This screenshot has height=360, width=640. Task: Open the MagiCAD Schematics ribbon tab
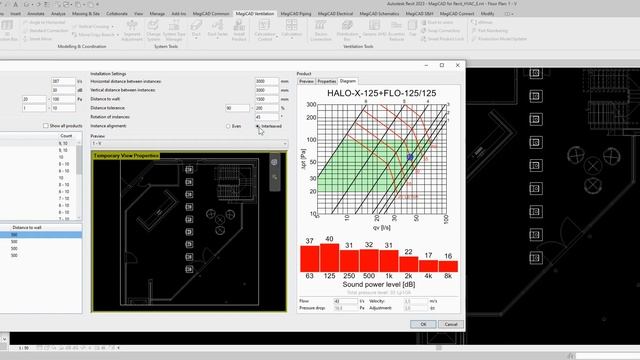(379, 13)
